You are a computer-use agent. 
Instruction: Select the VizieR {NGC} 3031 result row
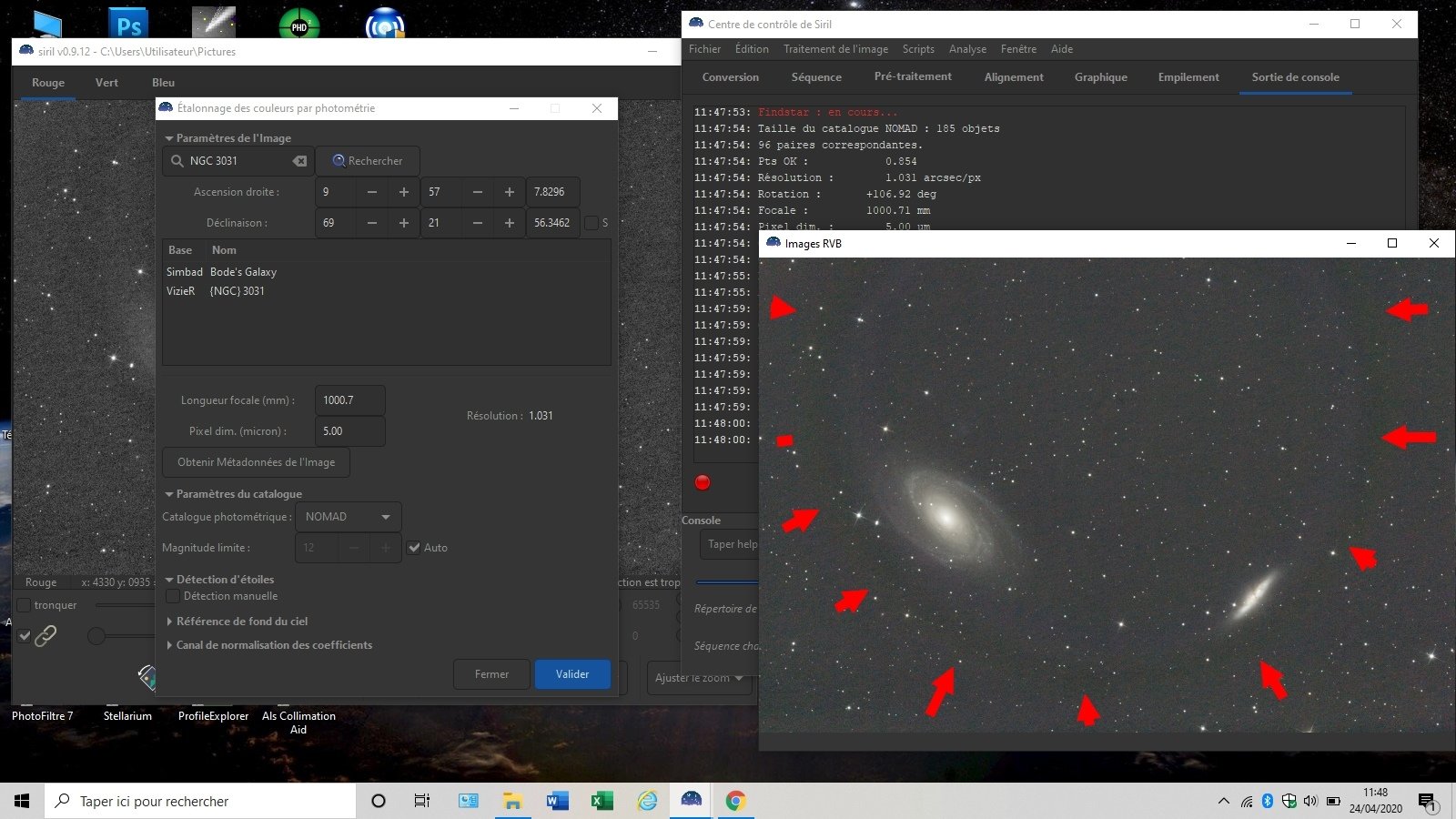(x=386, y=291)
